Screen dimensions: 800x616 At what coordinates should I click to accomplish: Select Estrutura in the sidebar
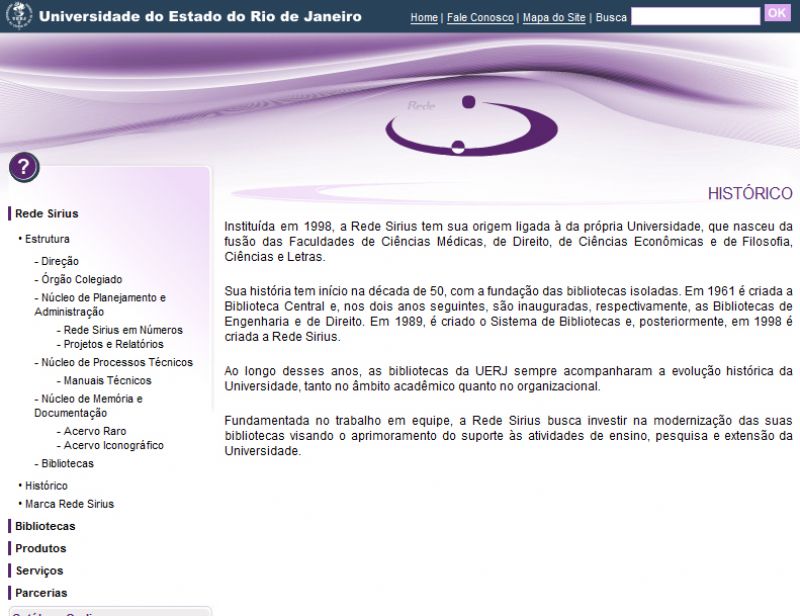(x=47, y=239)
